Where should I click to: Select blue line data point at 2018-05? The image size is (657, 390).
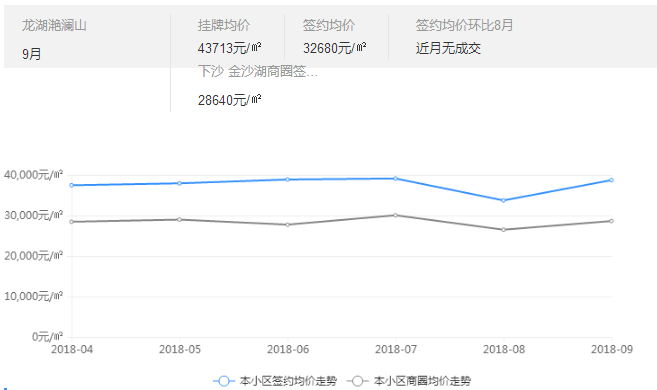click(179, 183)
